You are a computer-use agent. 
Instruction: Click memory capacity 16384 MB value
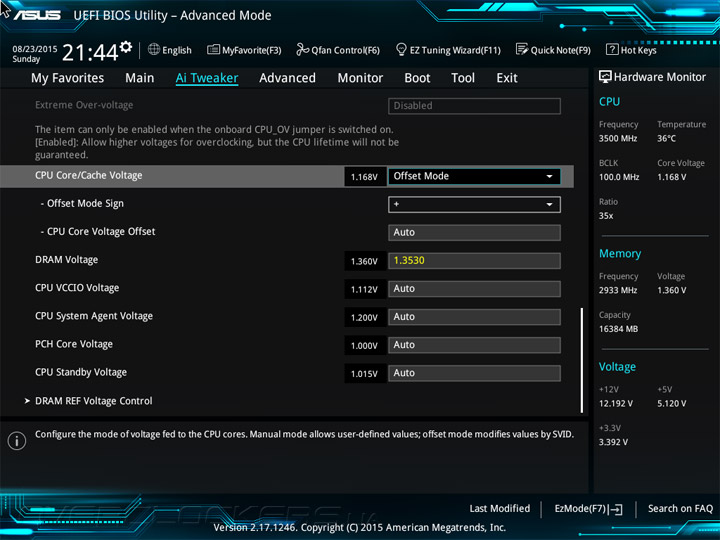pyautogui.click(x=619, y=329)
